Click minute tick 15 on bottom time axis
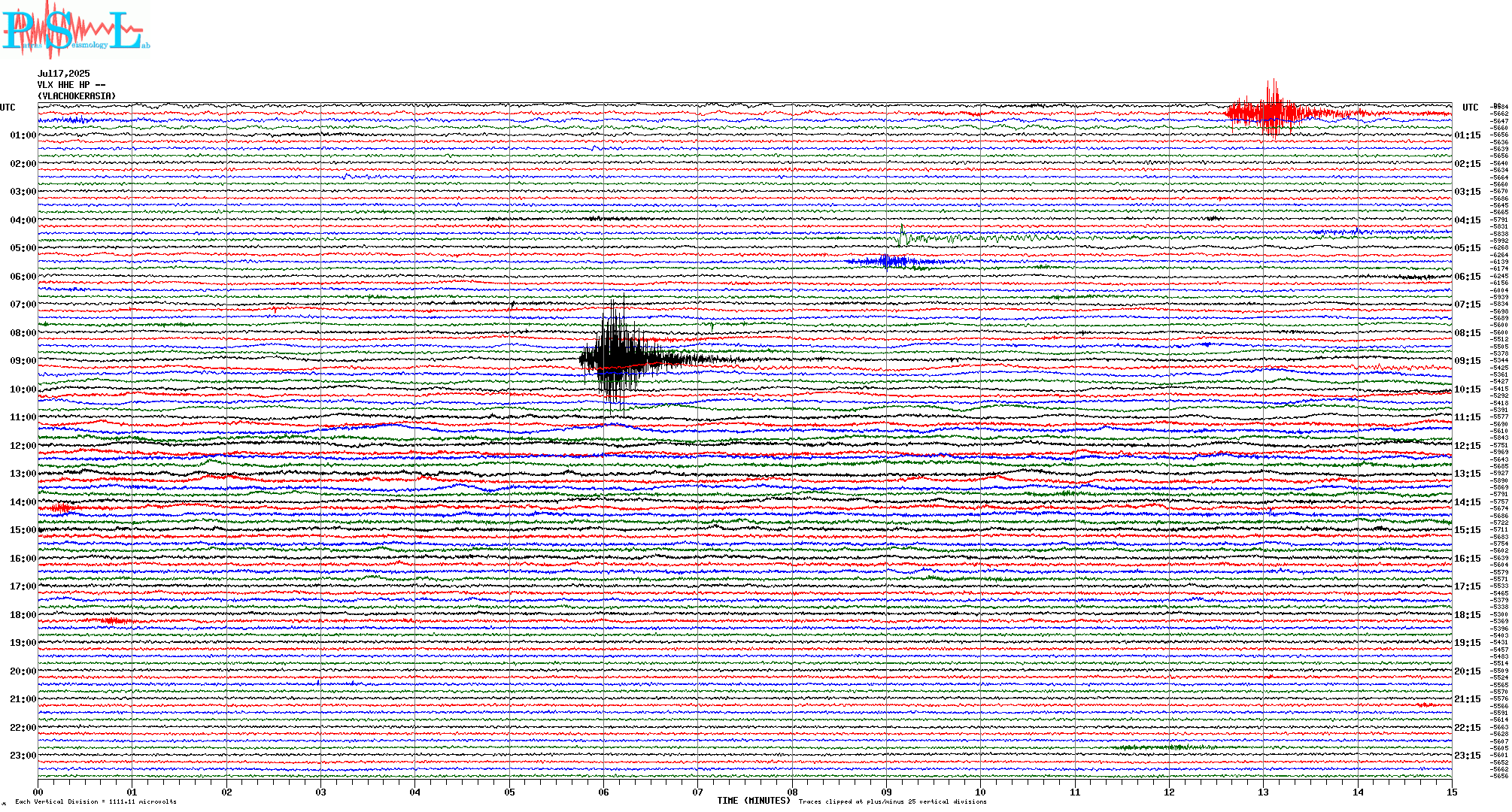This screenshot has width=1512, height=812. pos(1452,792)
